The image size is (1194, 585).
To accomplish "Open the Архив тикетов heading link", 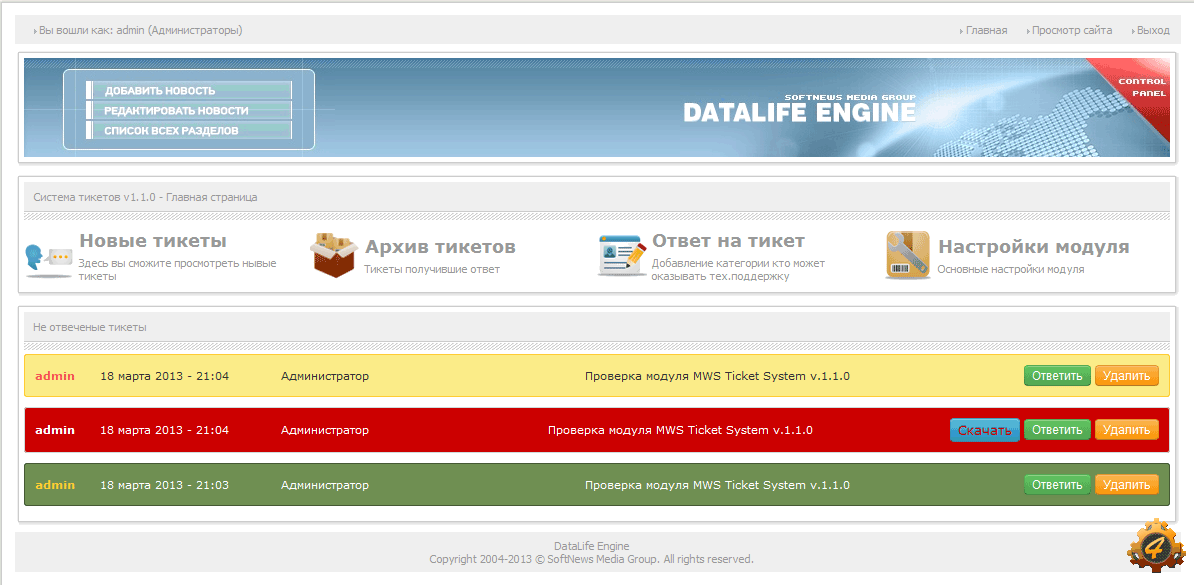I will tap(440, 247).
